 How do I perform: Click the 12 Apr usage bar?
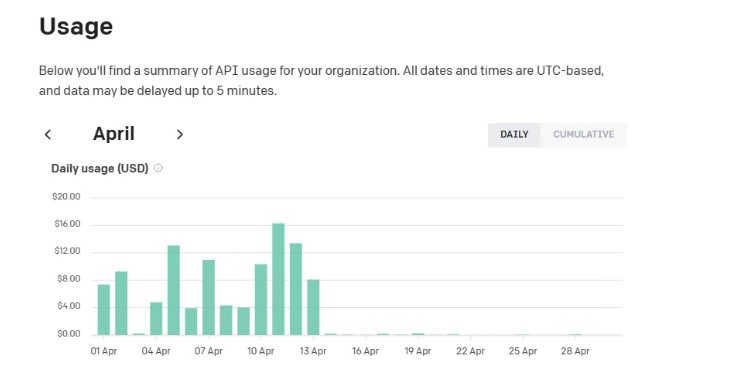pos(296,289)
